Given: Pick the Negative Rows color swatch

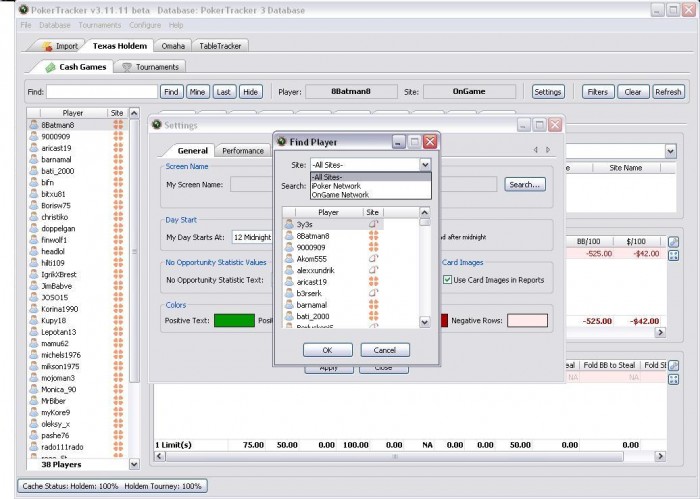Looking at the screenshot, I should pos(527,320).
